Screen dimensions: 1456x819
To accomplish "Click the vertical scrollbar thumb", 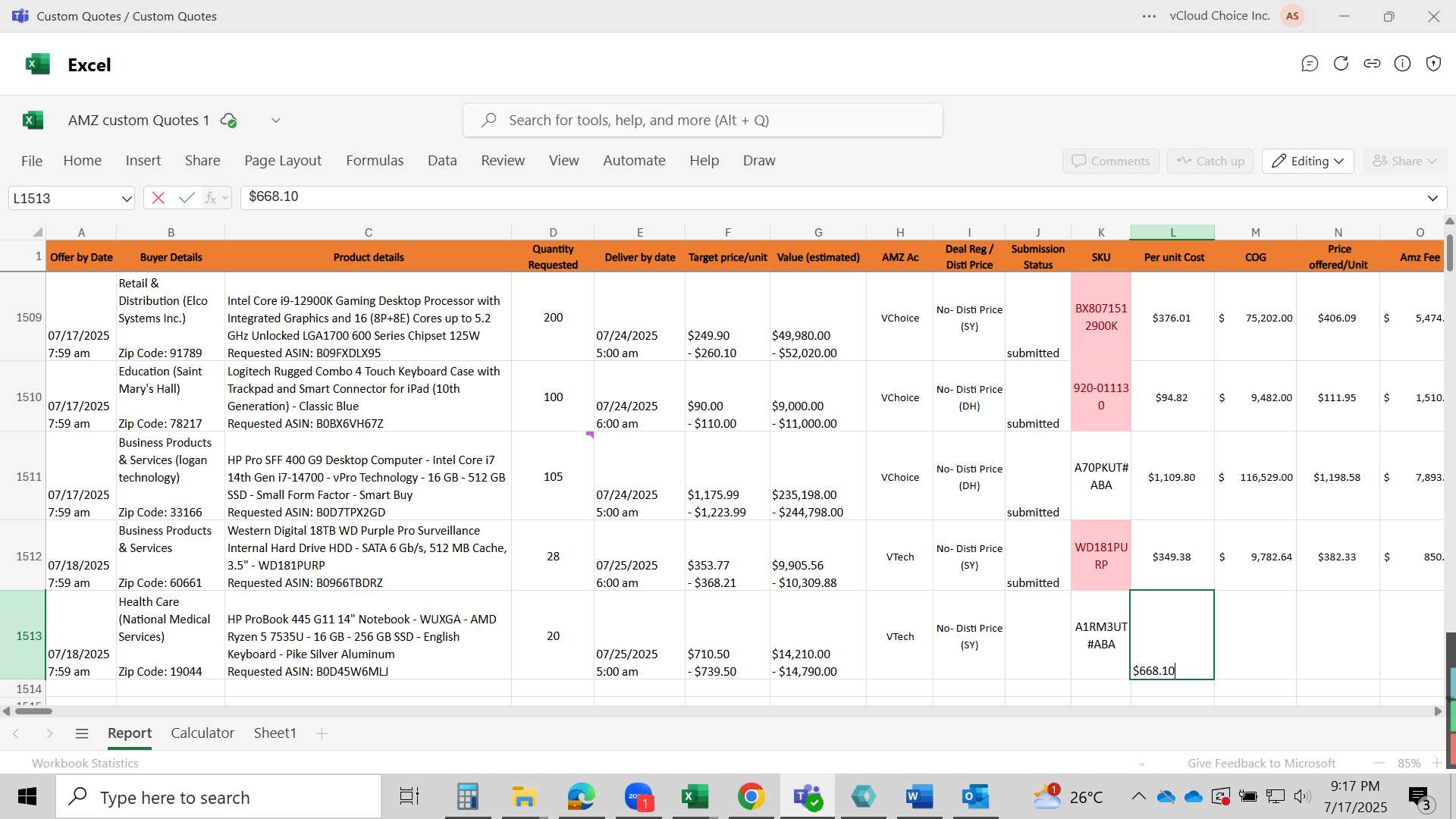I will coord(1450,253).
